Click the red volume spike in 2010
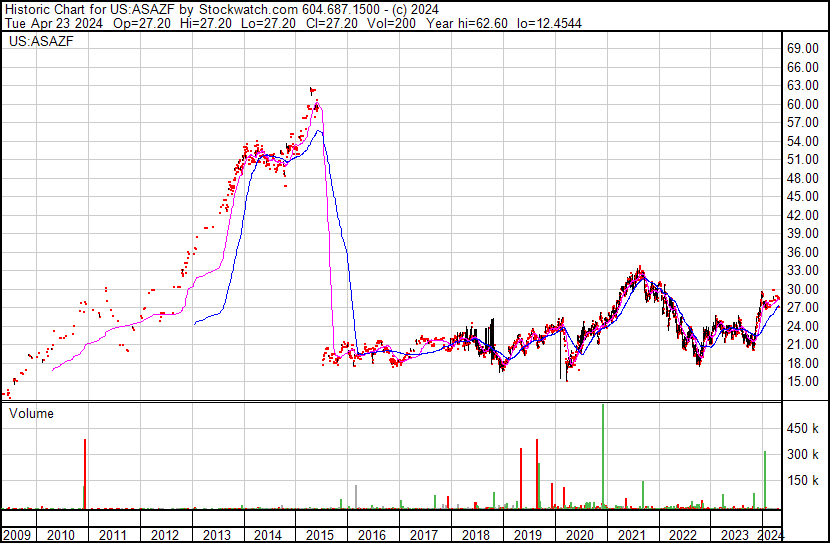This screenshot has height=543, width=830. [85, 474]
